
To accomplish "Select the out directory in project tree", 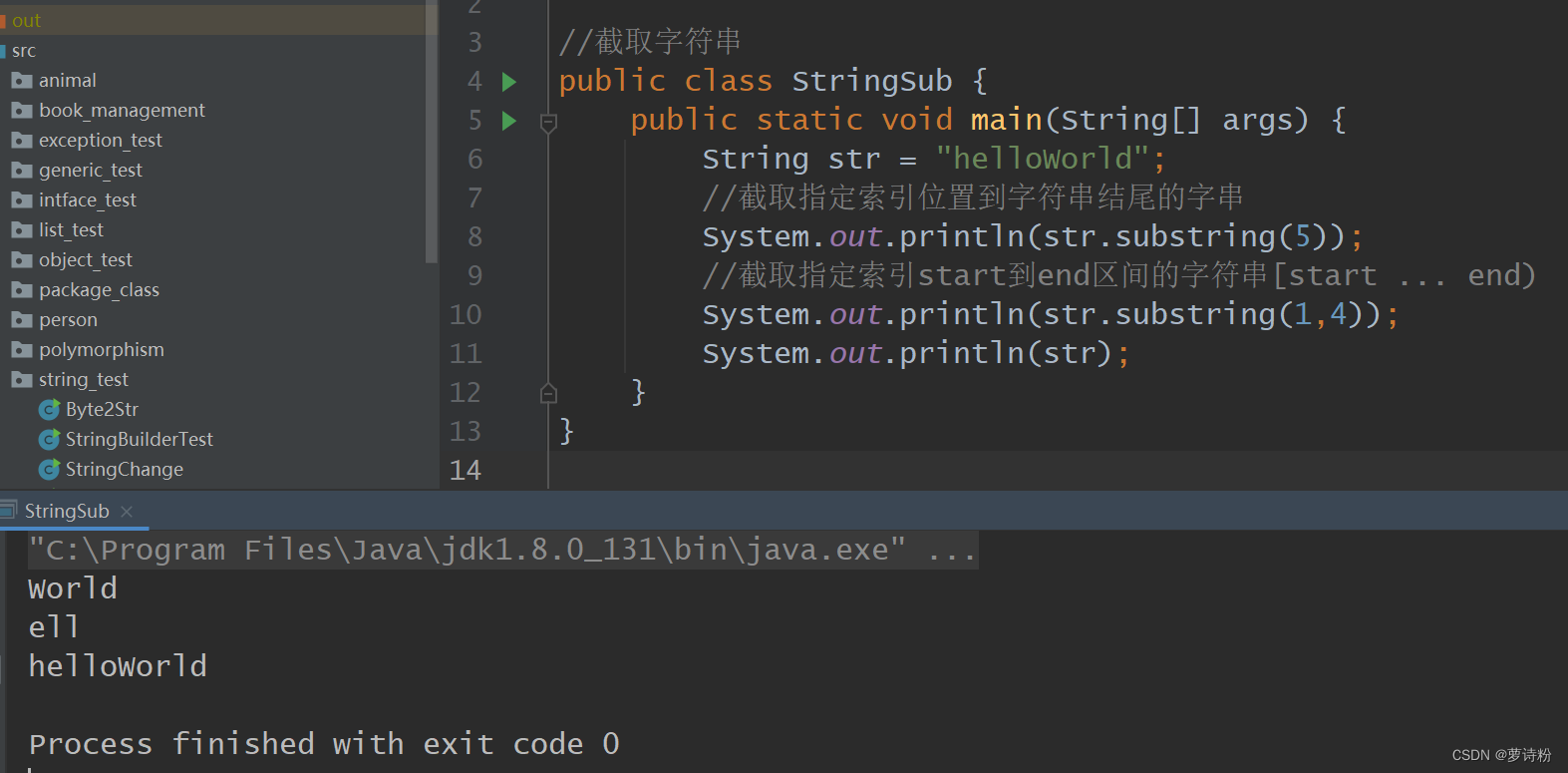I will tap(26, 20).
